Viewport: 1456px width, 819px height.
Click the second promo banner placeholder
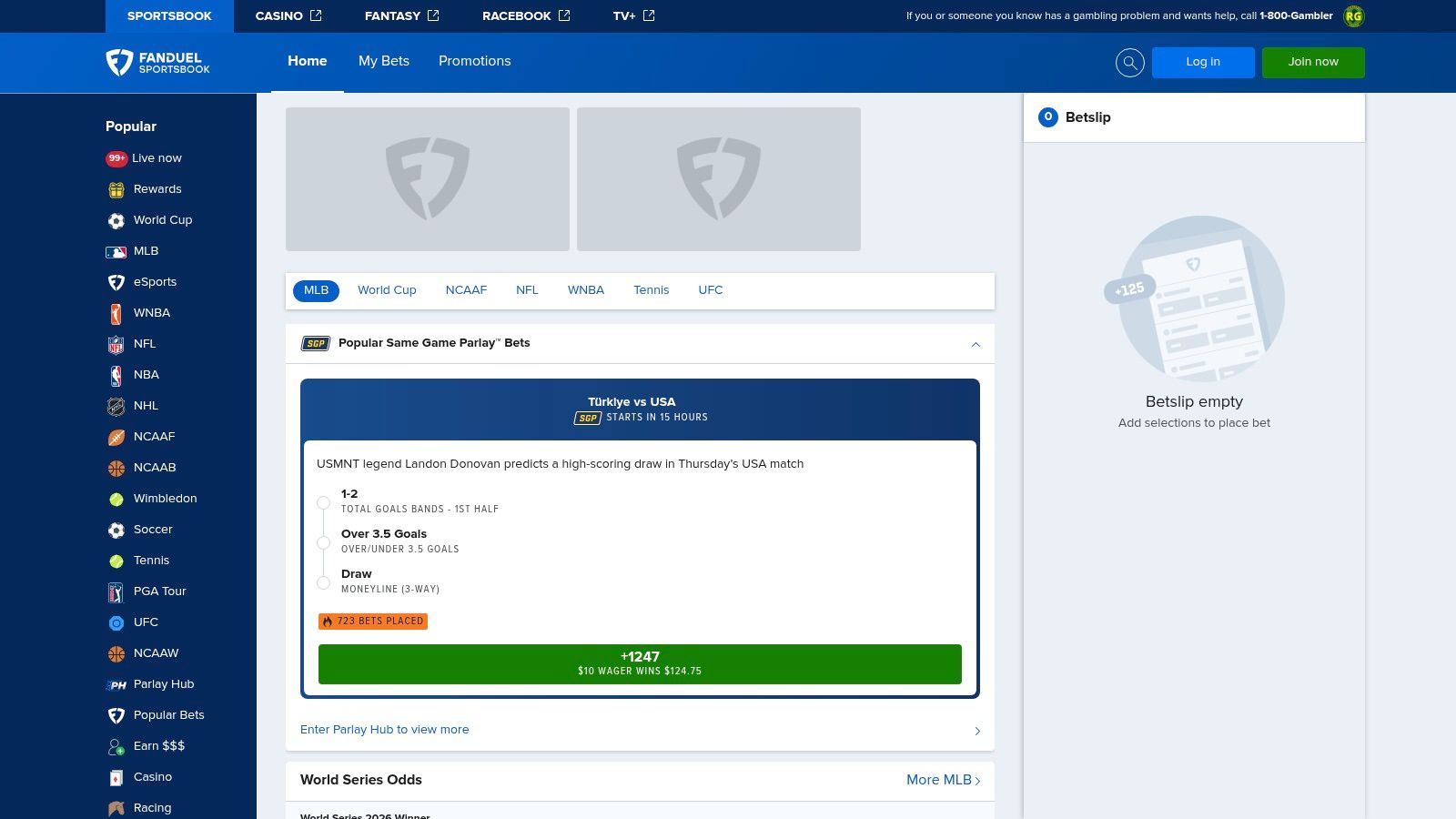pos(719,179)
